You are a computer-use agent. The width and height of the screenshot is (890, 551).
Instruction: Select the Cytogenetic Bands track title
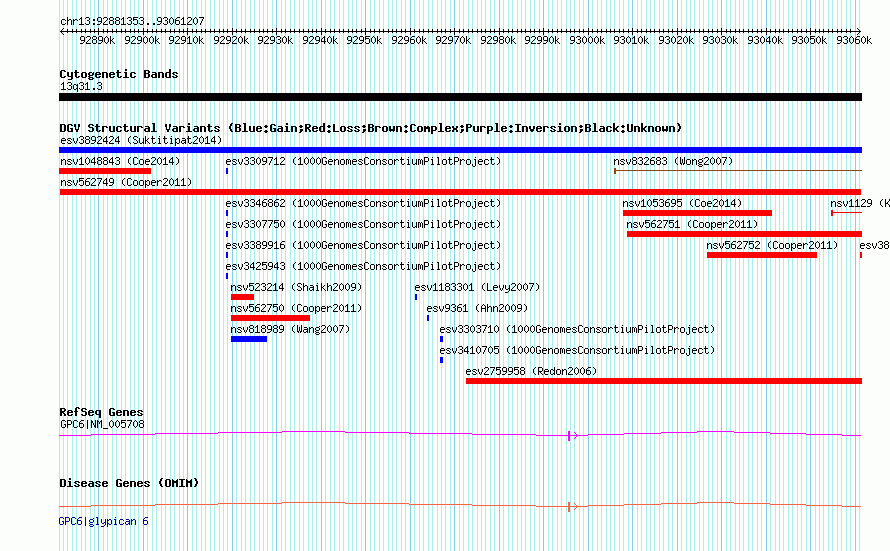119,74
